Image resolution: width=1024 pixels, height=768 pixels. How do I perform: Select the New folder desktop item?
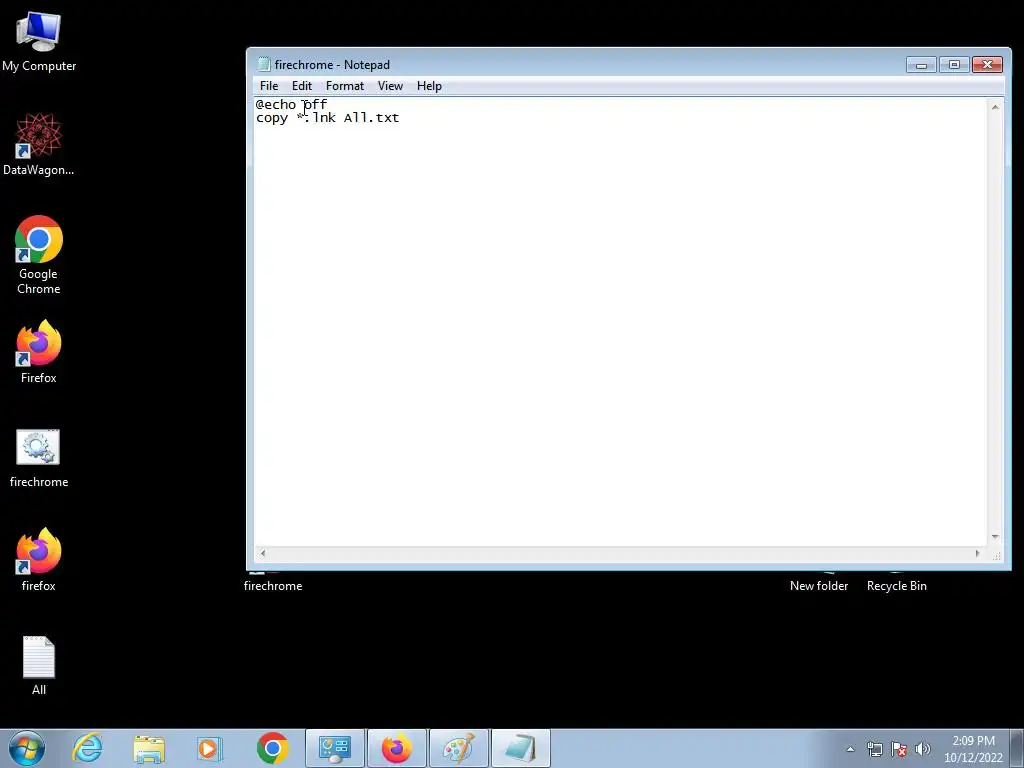point(819,586)
